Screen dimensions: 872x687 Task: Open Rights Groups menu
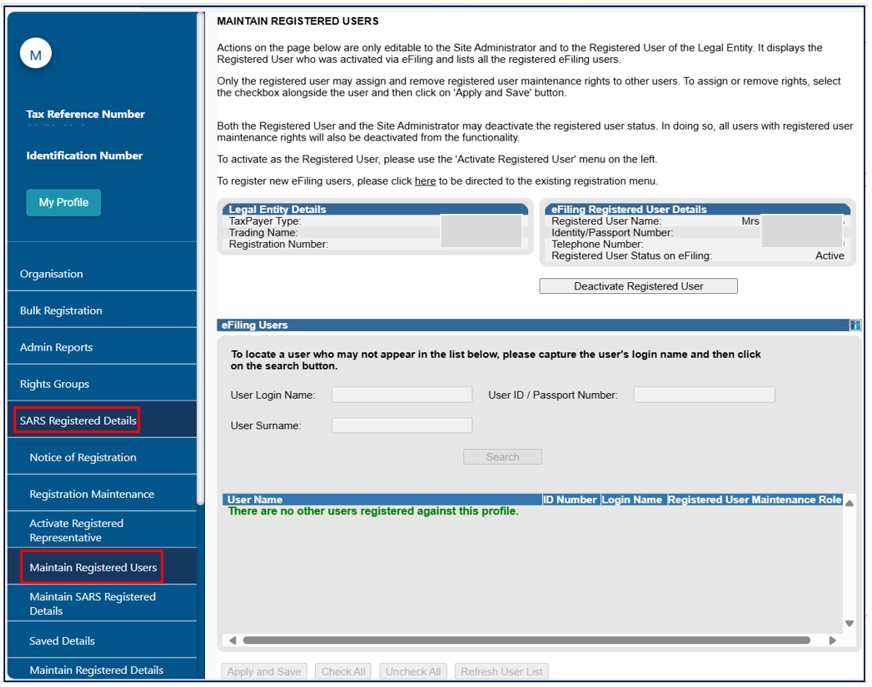point(102,384)
